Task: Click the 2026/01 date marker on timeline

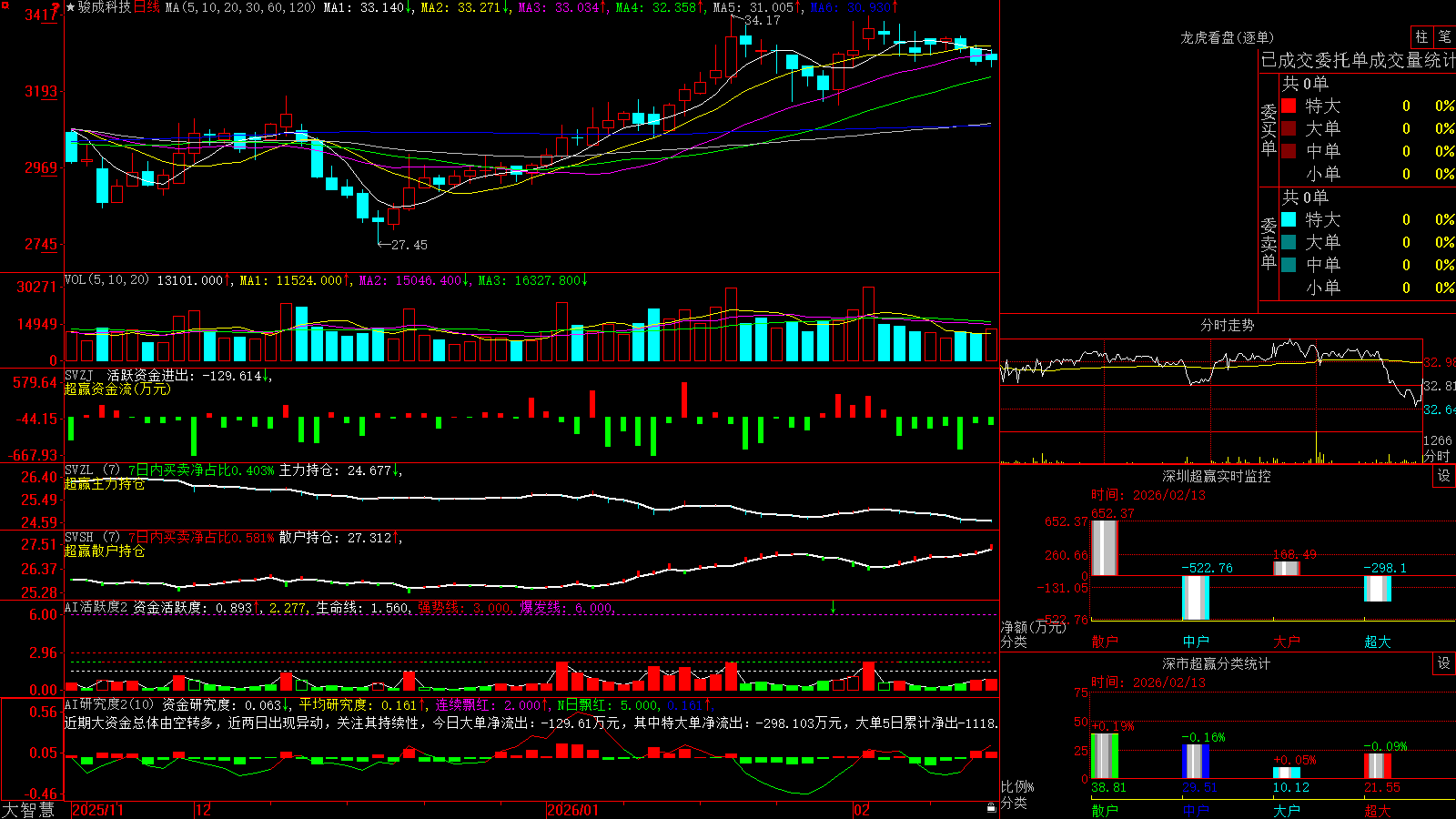Action: 573,810
